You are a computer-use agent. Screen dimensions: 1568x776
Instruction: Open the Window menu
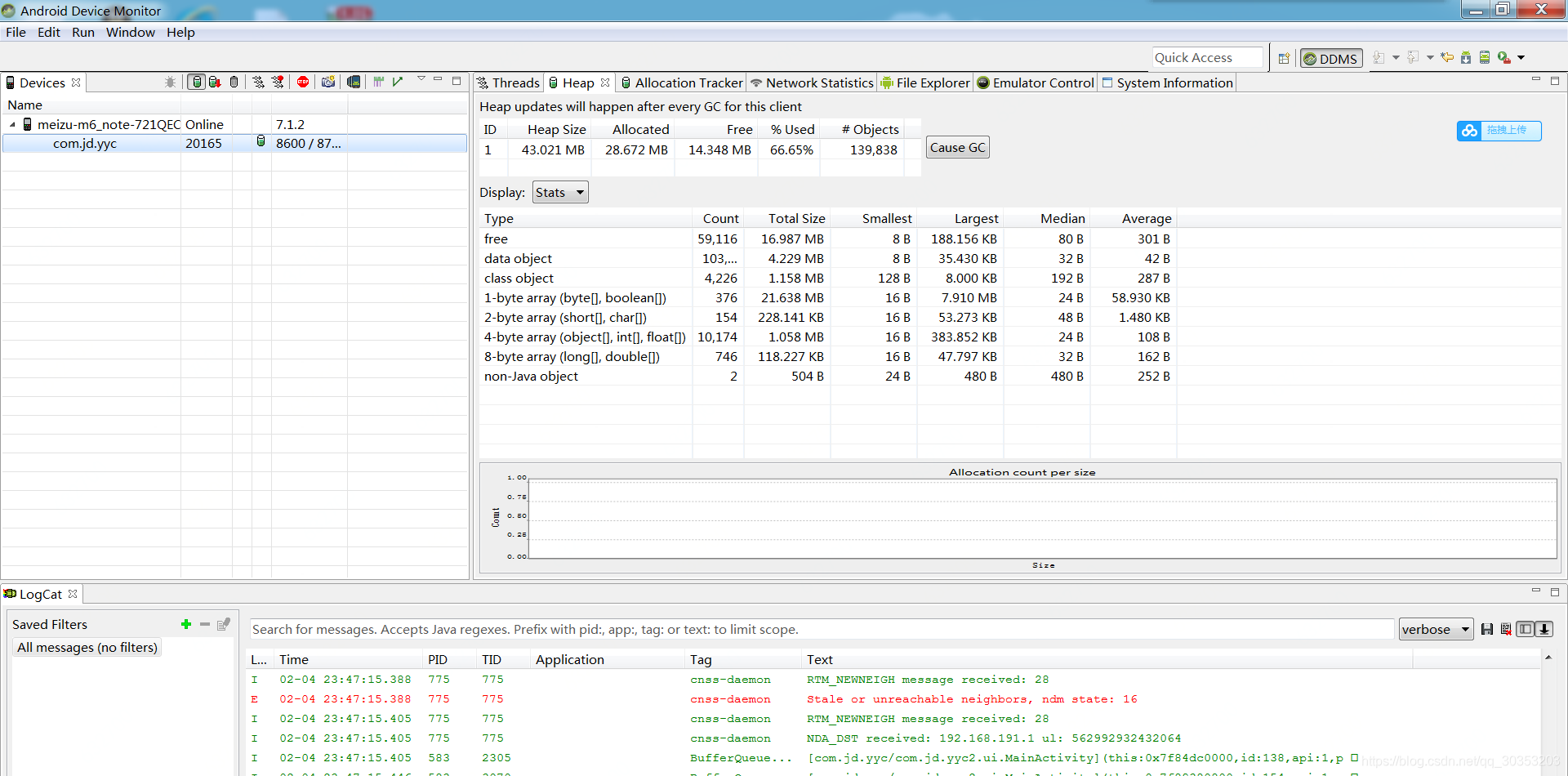pyautogui.click(x=131, y=32)
